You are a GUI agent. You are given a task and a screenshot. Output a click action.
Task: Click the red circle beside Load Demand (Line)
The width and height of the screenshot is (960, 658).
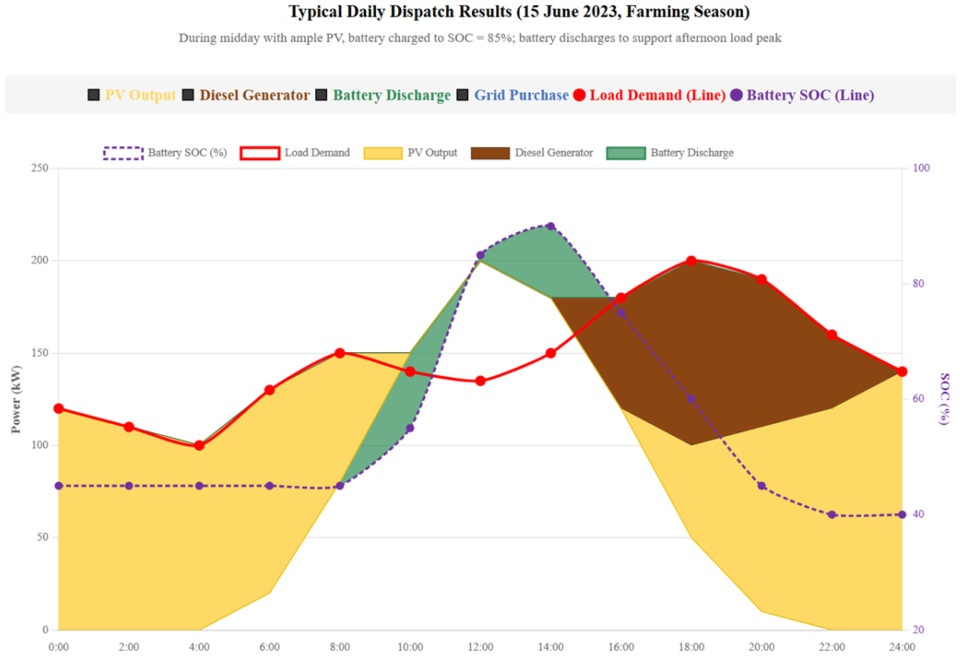(579, 95)
